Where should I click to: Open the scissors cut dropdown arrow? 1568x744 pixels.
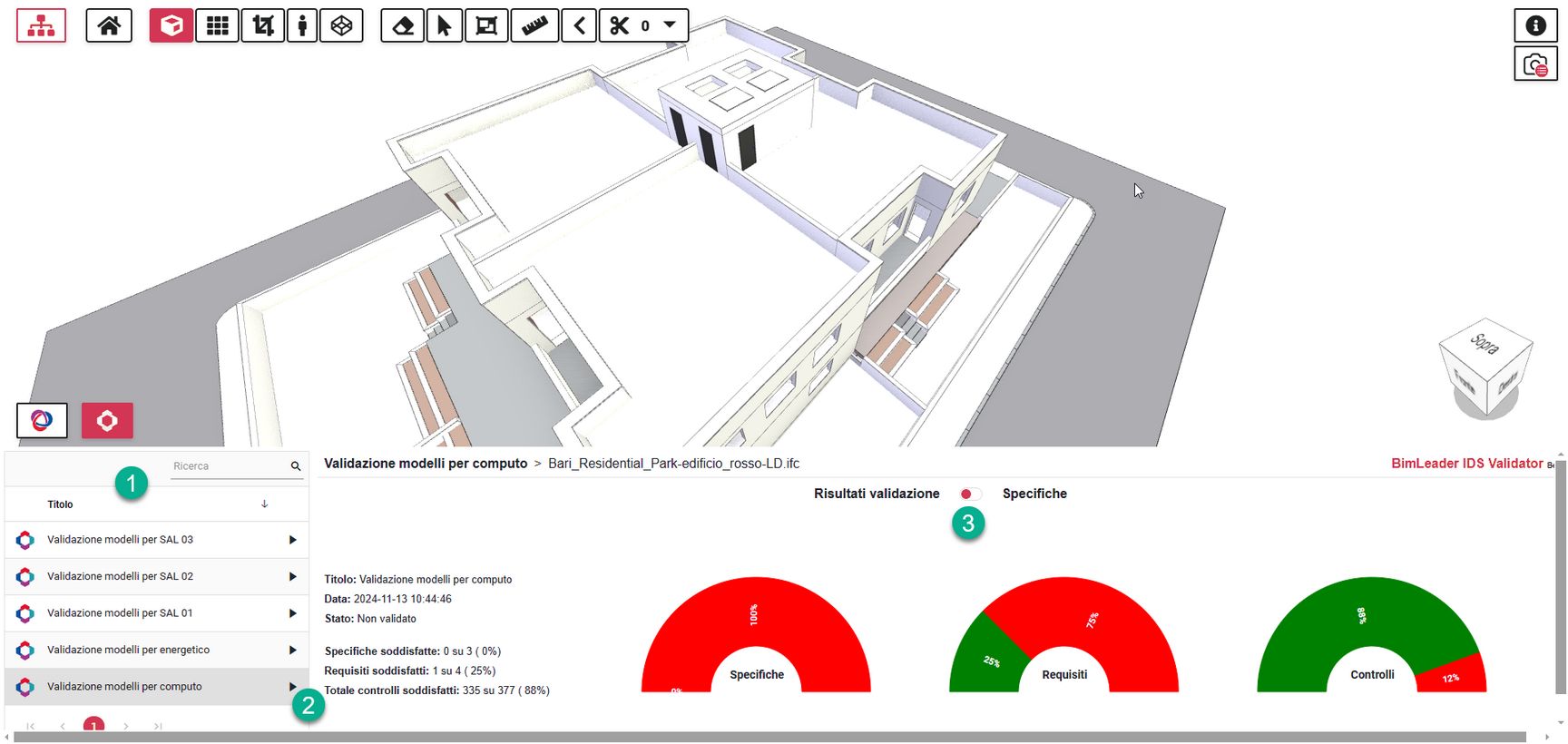[670, 25]
